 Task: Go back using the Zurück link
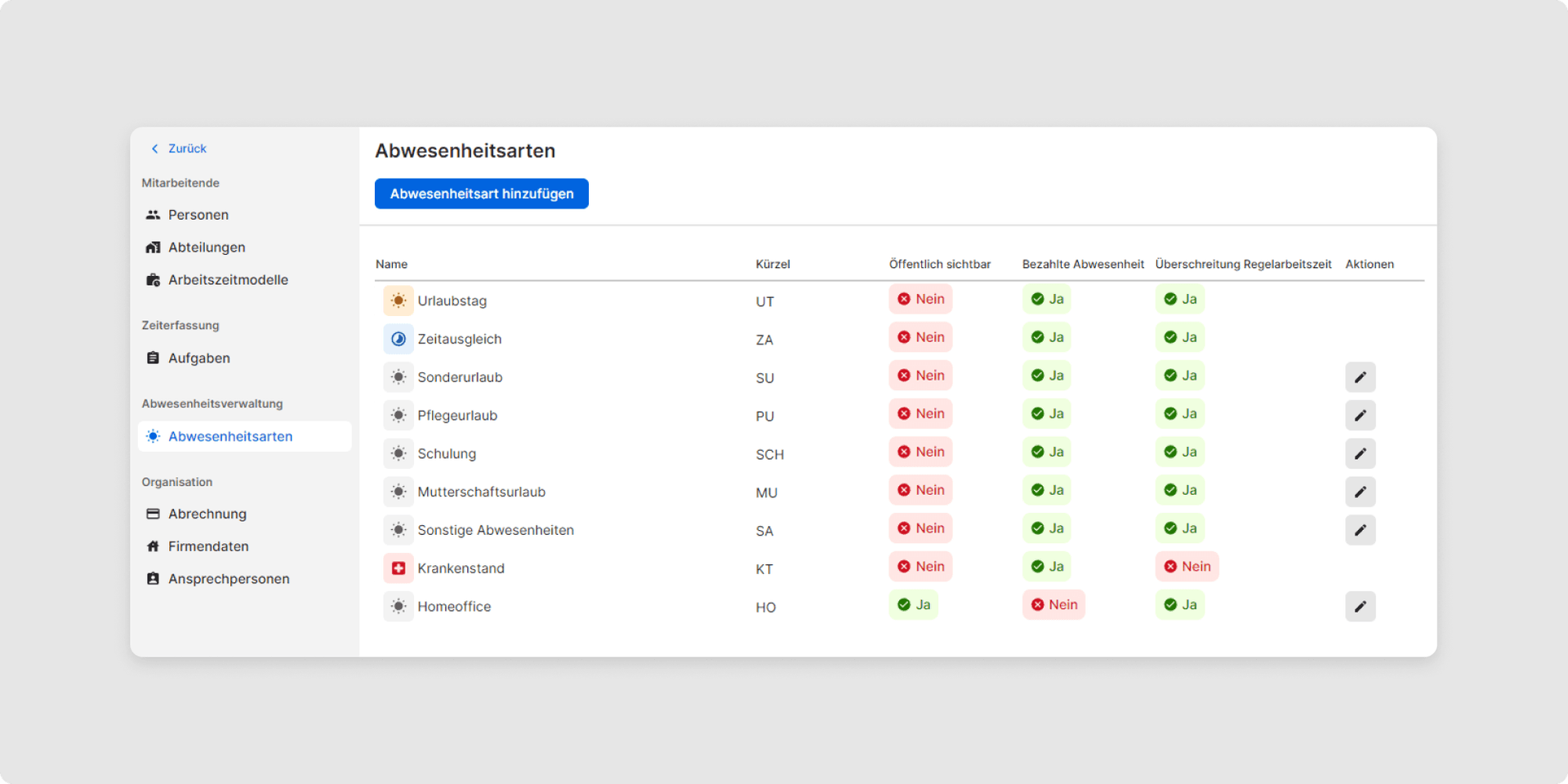[x=179, y=149]
